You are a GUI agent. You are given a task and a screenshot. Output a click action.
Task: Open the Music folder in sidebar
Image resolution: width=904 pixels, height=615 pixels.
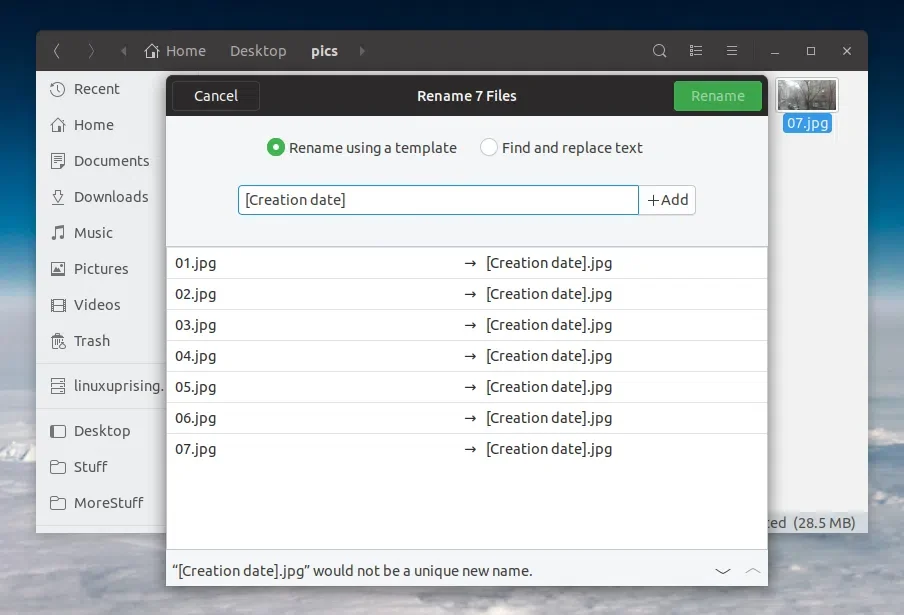pyautogui.click(x=93, y=233)
